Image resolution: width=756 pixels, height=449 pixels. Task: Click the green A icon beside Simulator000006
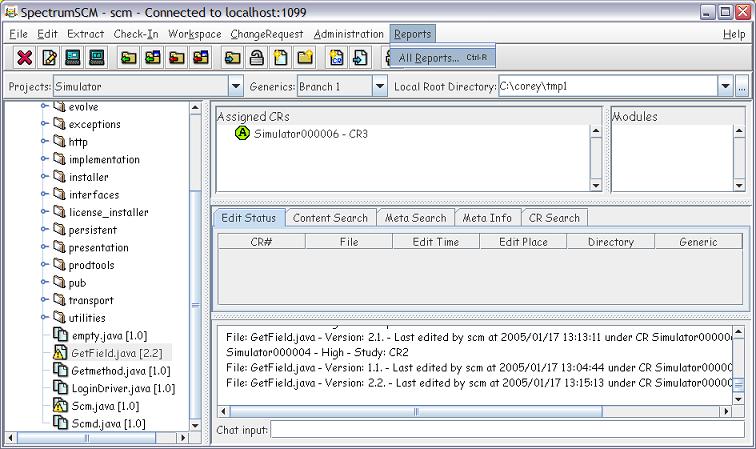242,133
